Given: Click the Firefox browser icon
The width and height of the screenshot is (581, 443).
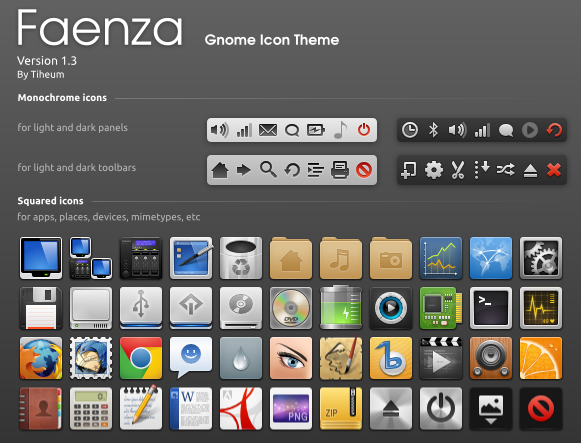Looking at the screenshot, I should (x=41, y=358).
